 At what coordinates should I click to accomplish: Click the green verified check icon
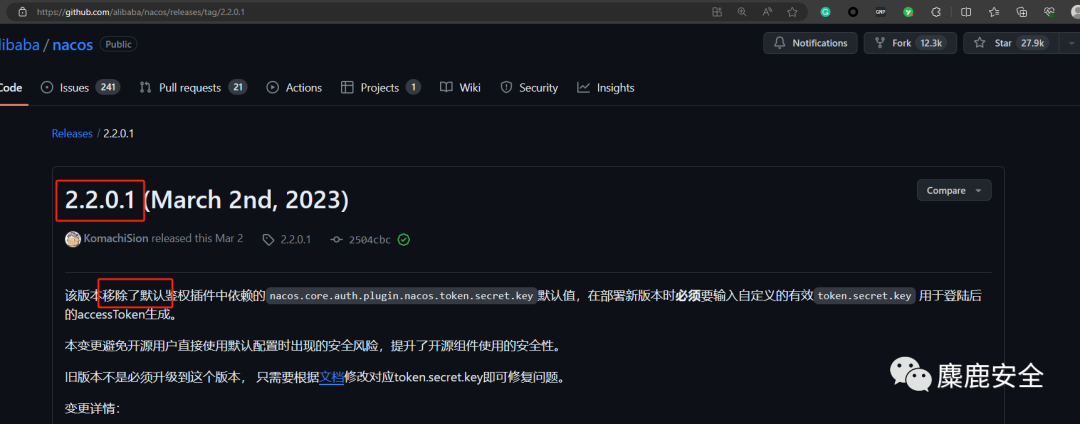404,240
